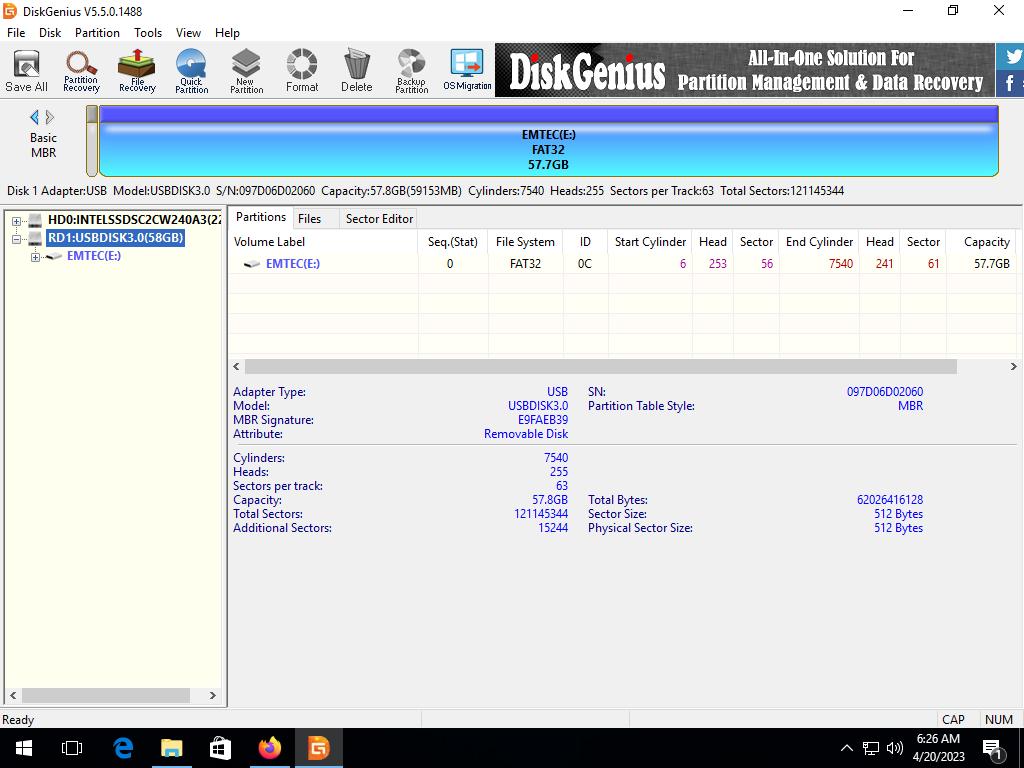Go to the next disk with right arrow

[51, 117]
